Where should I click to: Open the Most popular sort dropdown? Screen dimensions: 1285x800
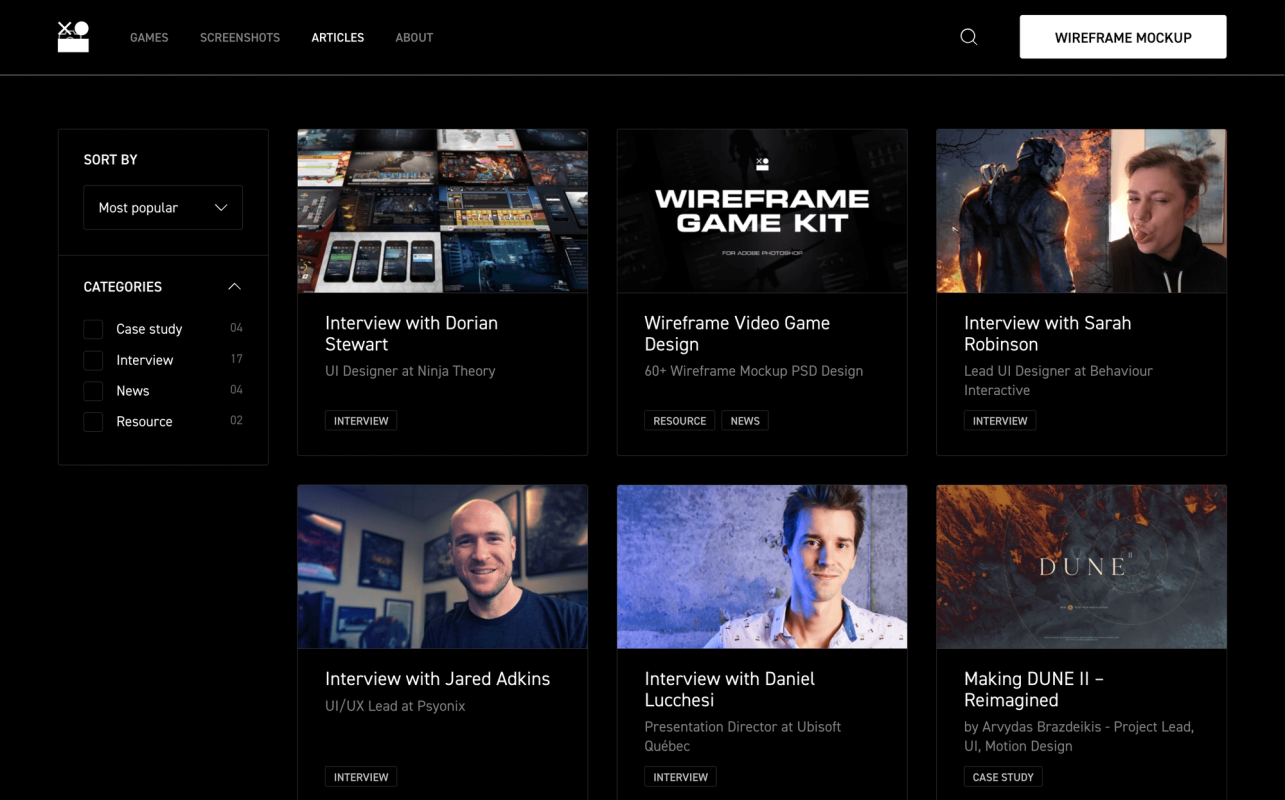tap(163, 208)
